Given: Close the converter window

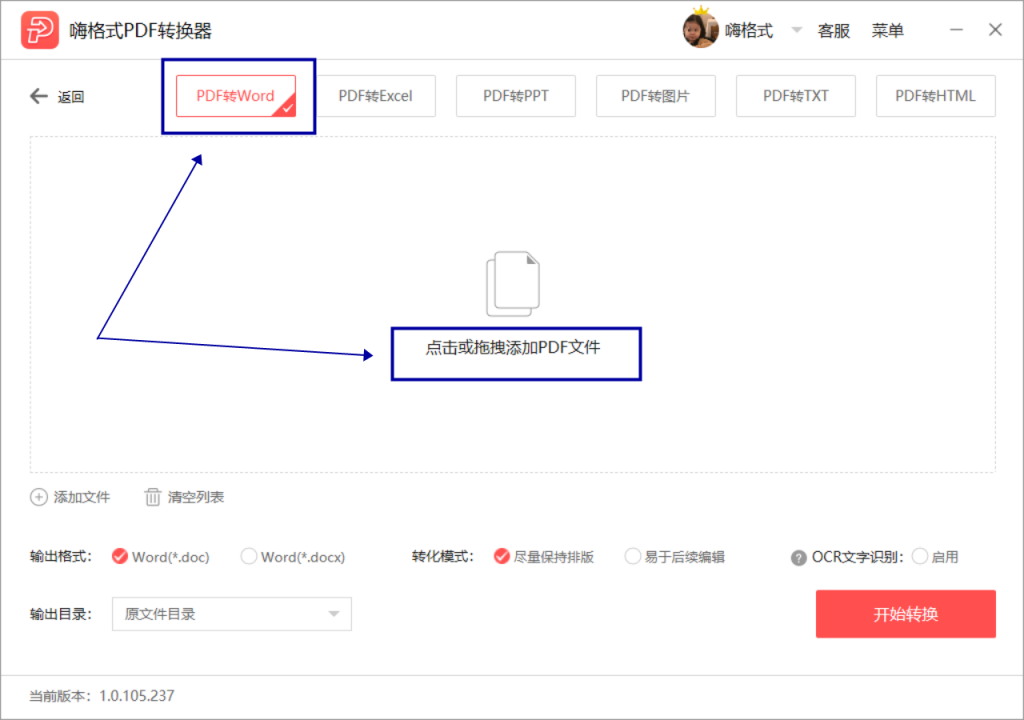Looking at the screenshot, I should pos(995,29).
